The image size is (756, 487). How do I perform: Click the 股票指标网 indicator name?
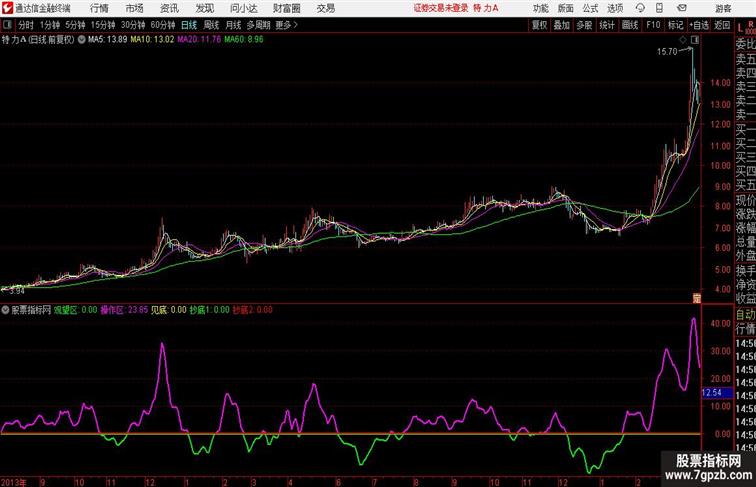(x=31, y=310)
